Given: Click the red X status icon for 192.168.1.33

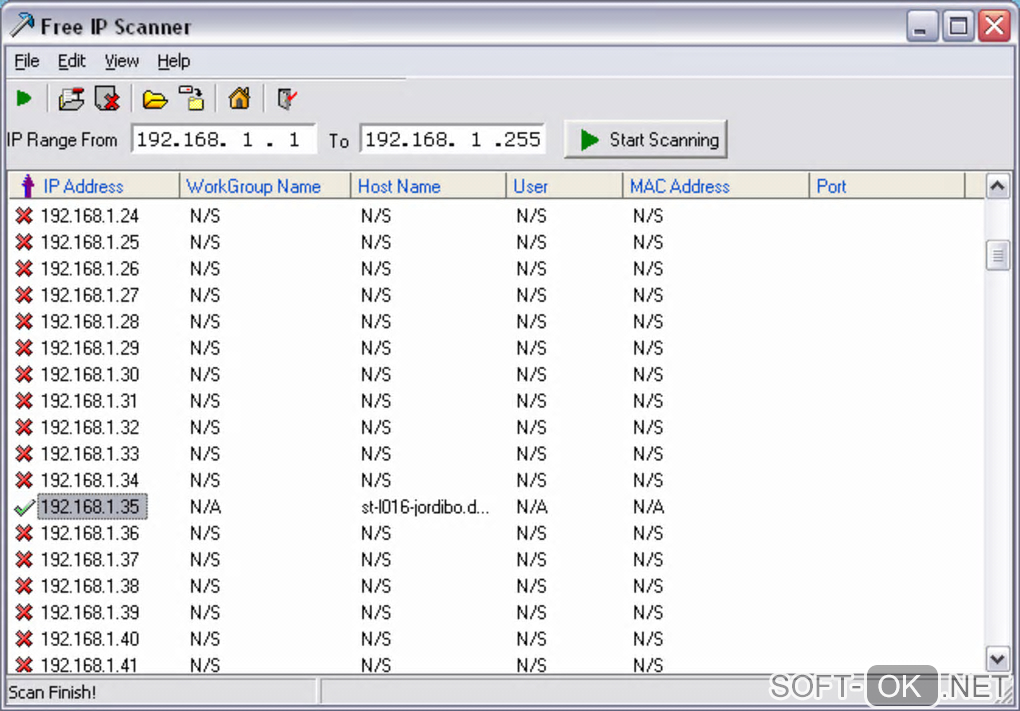Looking at the screenshot, I should pyautogui.click(x=24, y=454).
